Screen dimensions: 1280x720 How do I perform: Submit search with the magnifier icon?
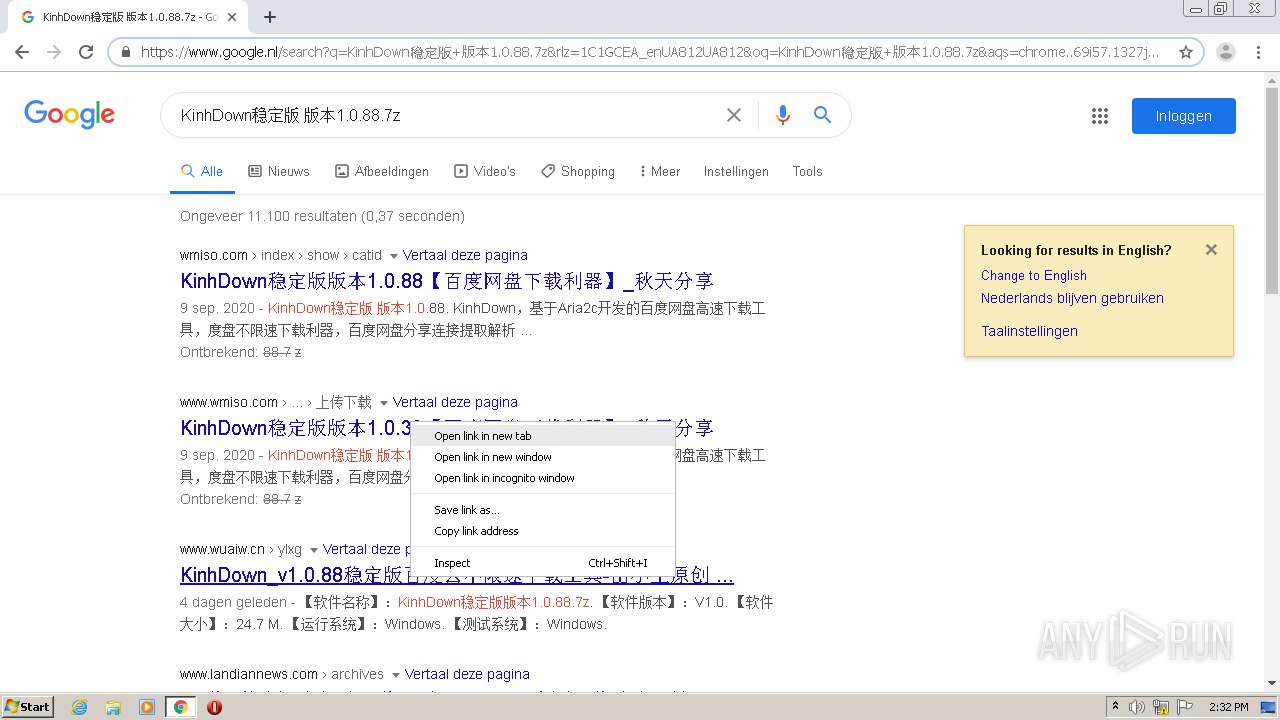click(822, 115)
